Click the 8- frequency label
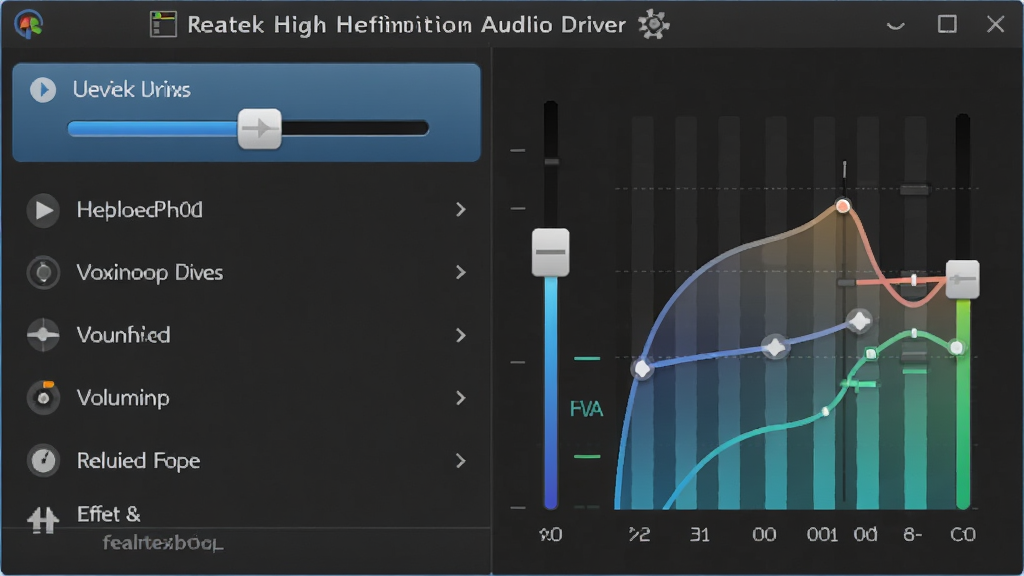Screen dimensions: 1024x576 tap(912, 535)
